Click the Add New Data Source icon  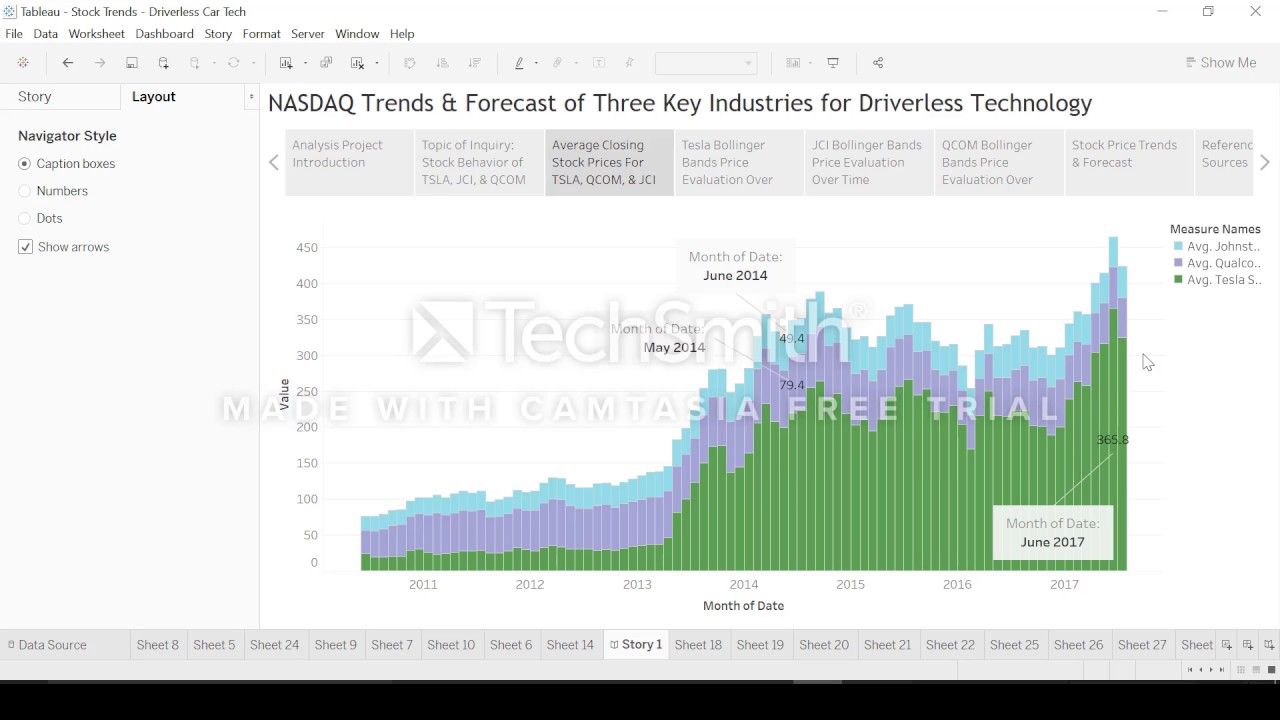(x=164, y=63)
